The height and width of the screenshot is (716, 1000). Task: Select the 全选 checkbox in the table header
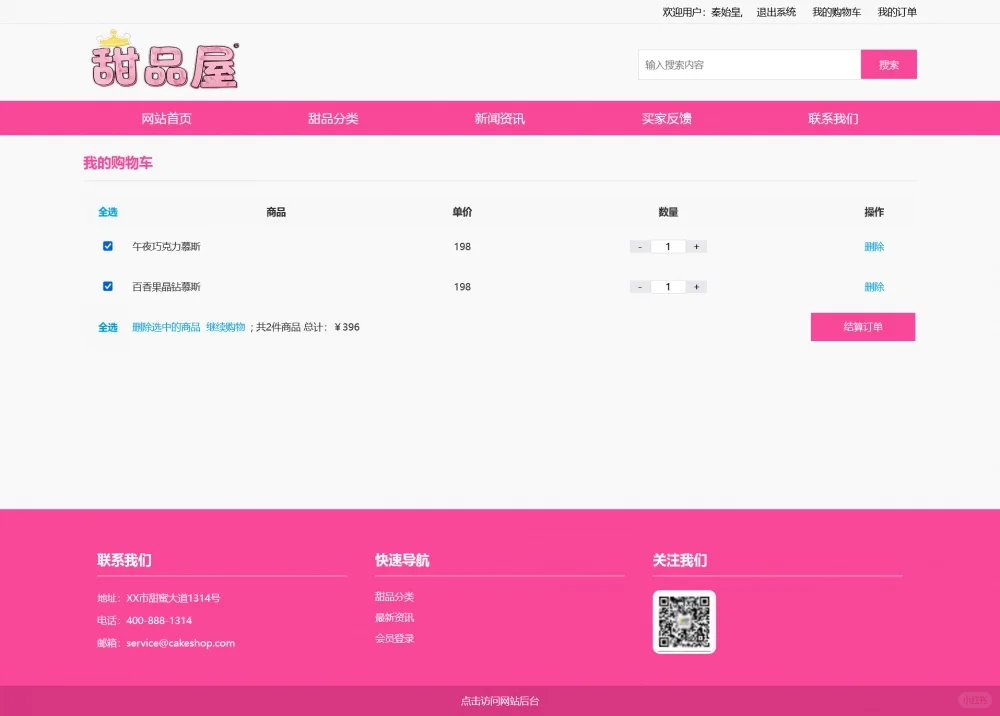pos(107,212)
